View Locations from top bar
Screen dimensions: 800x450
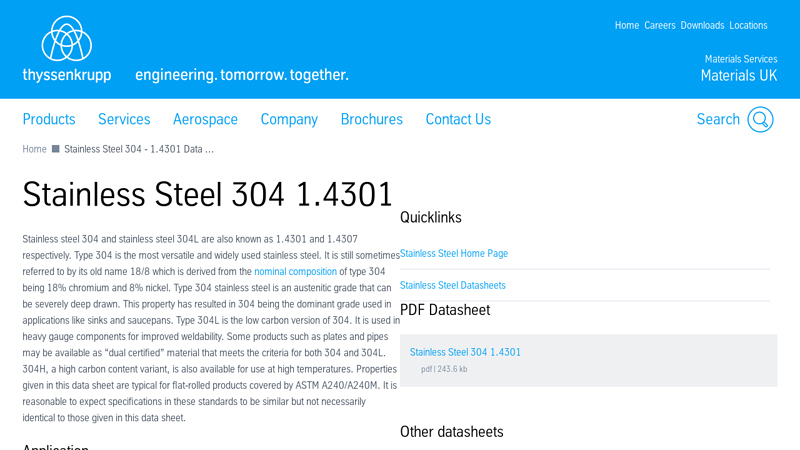(x=748, y=26)
